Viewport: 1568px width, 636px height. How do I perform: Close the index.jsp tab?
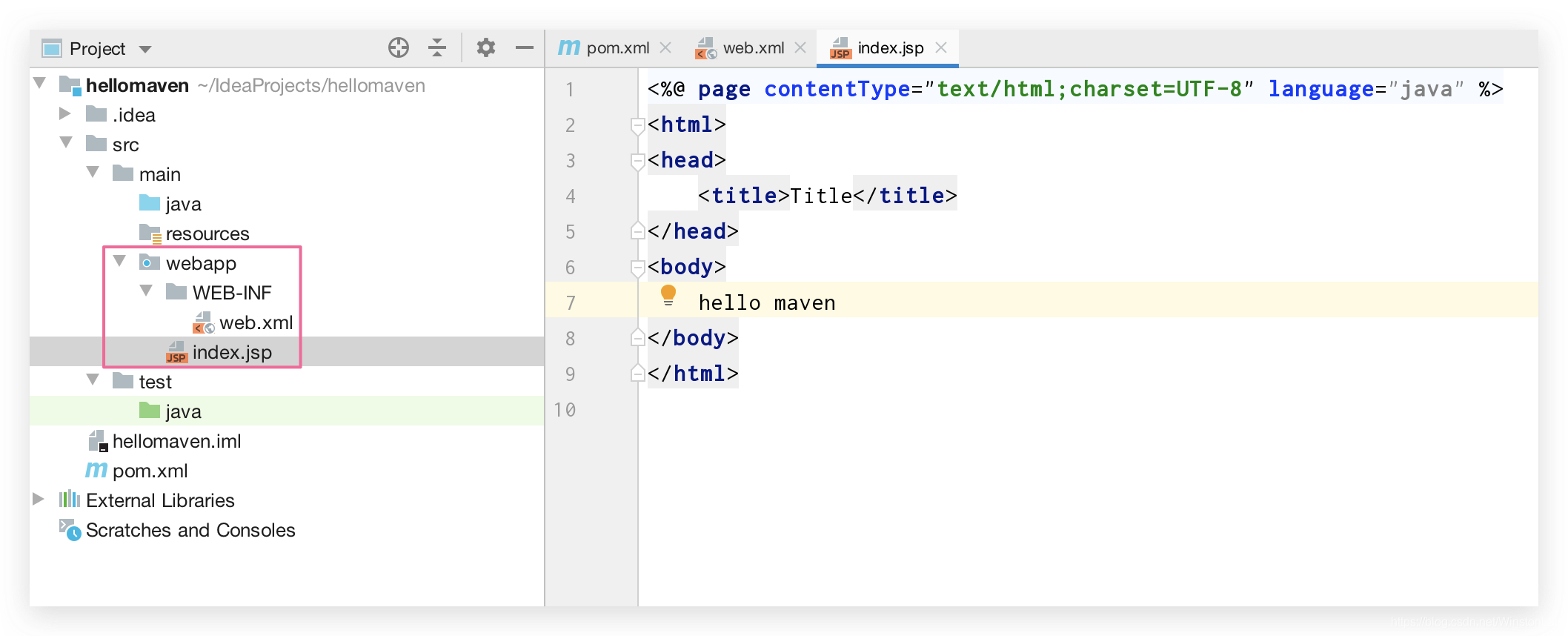(941, 48)
